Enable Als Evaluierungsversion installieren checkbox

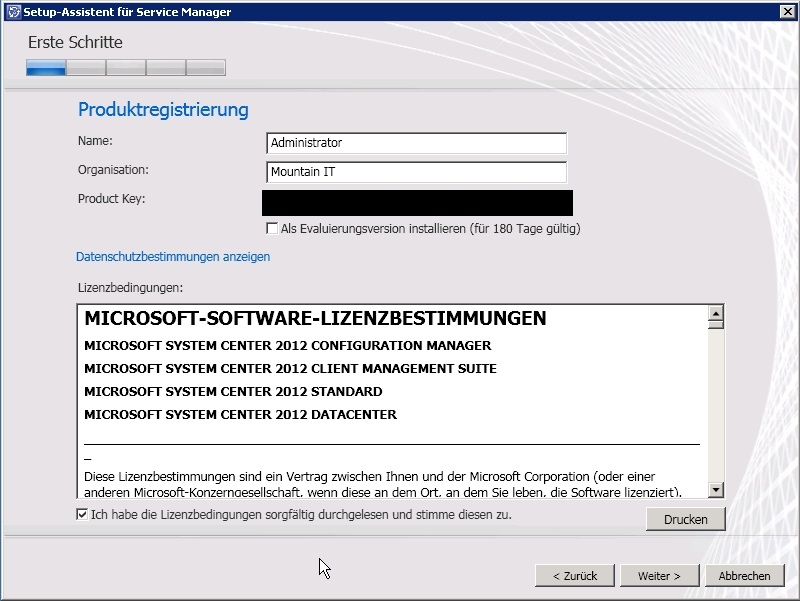[272, 229]
